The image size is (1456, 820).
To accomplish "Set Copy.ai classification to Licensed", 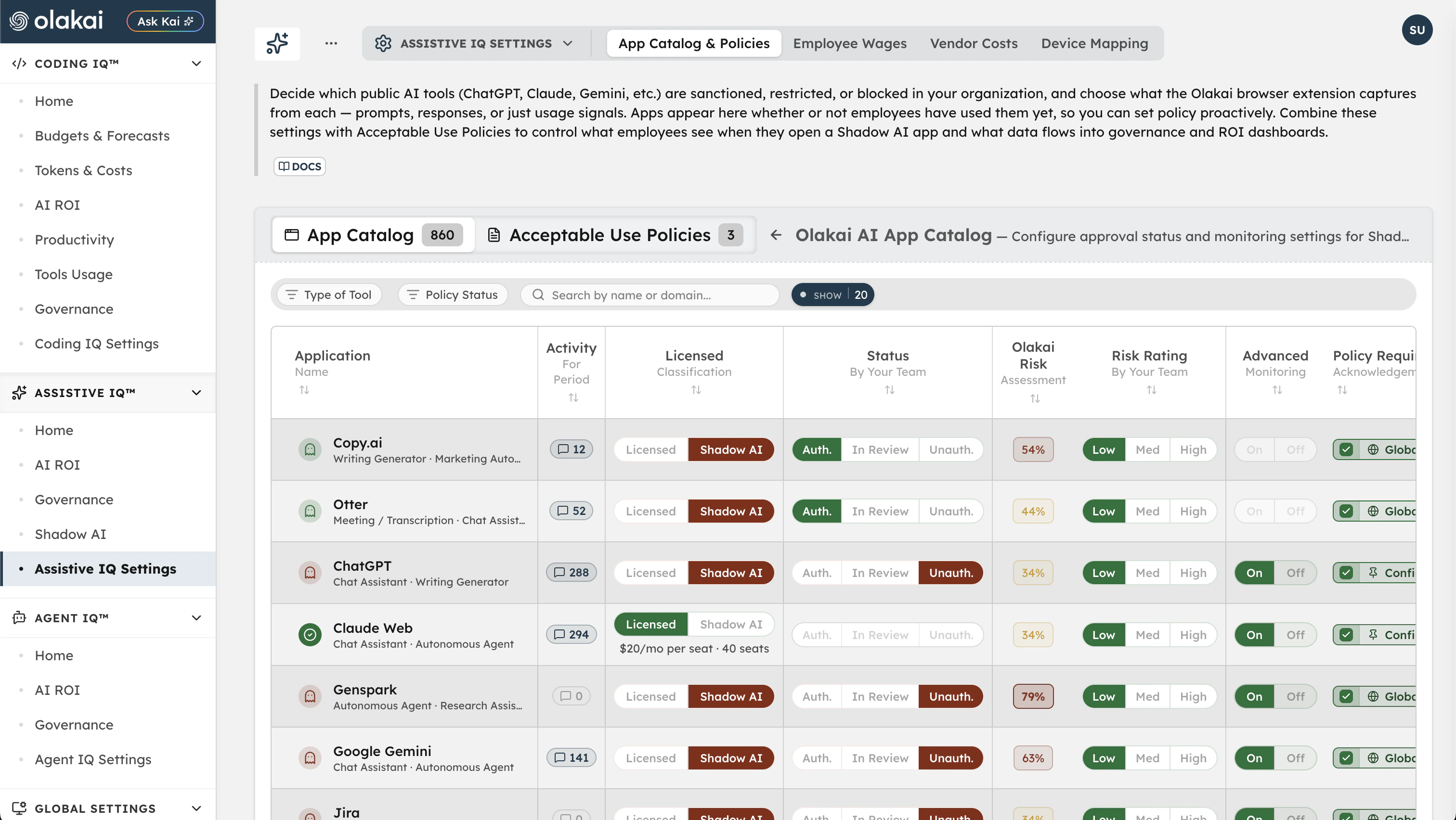I will pyautogui.click(x=650, y=449).
